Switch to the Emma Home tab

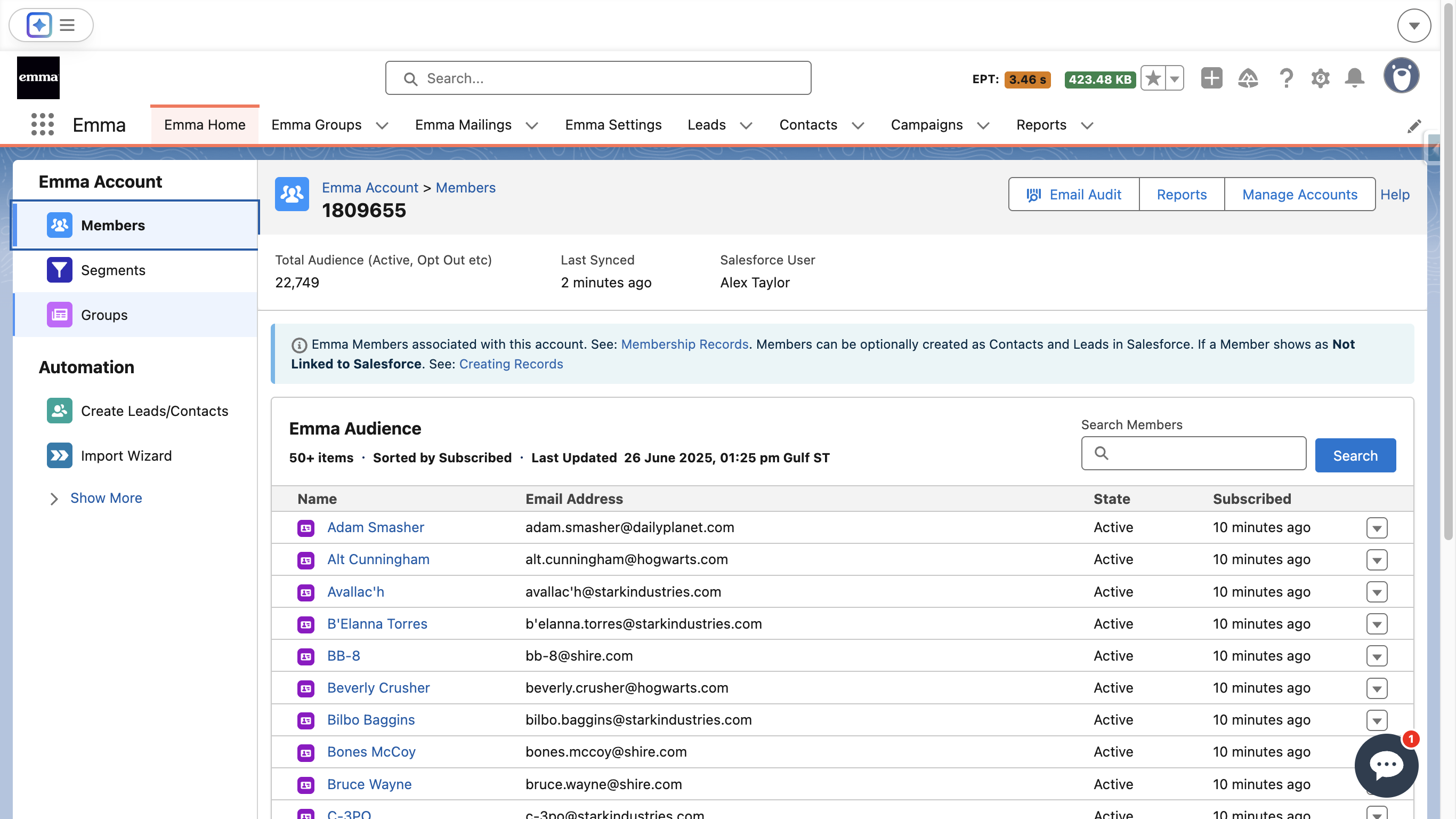click(205, 124)
